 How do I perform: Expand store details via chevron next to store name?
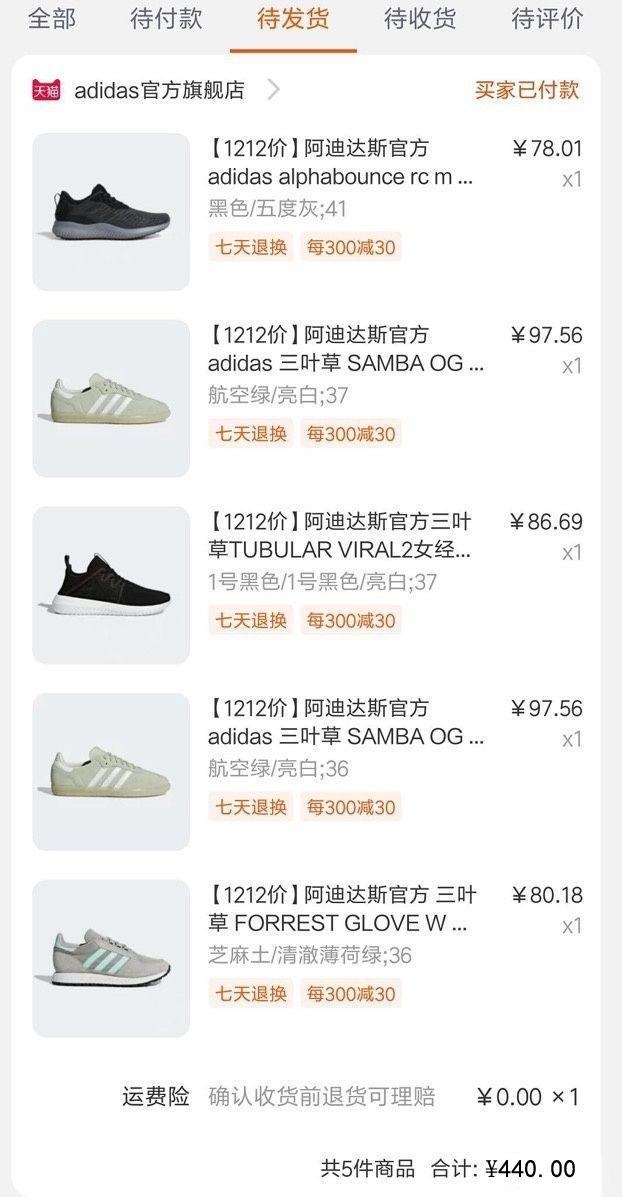(271, 89)
